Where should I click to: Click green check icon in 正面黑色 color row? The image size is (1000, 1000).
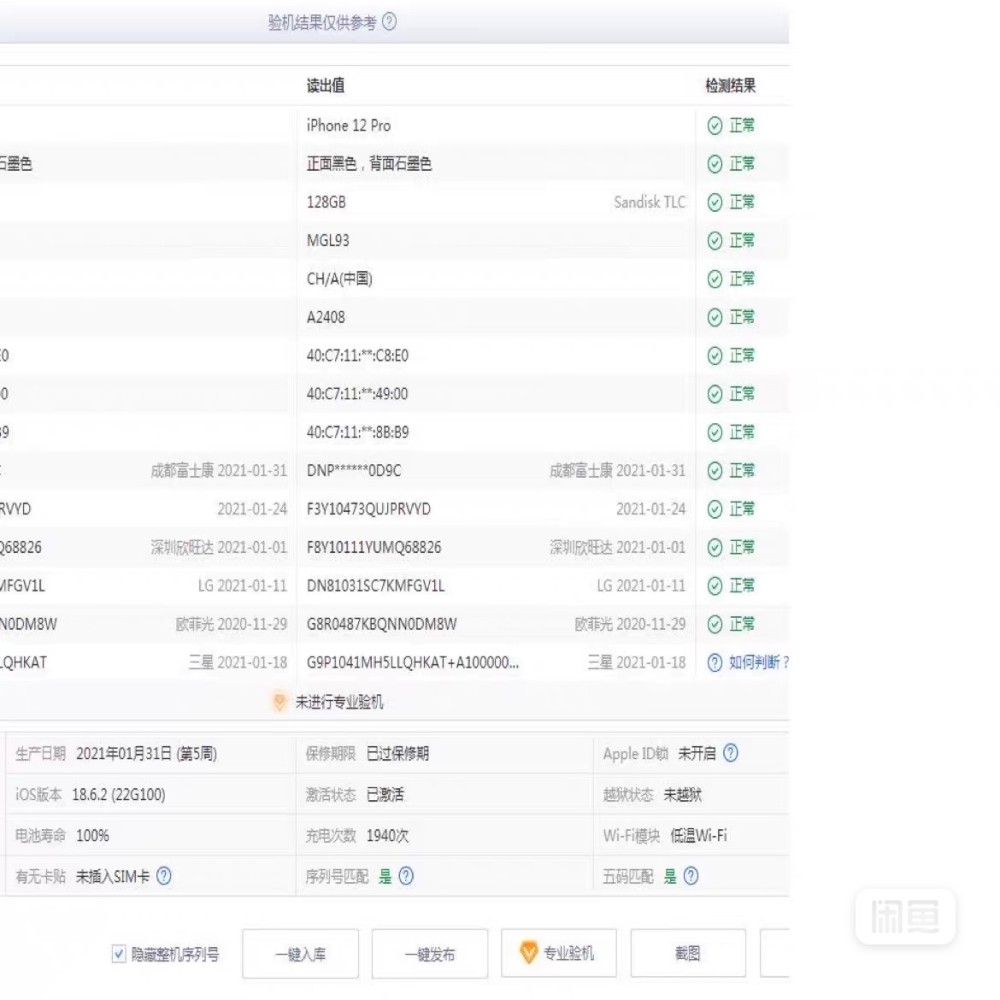[715, 164]
